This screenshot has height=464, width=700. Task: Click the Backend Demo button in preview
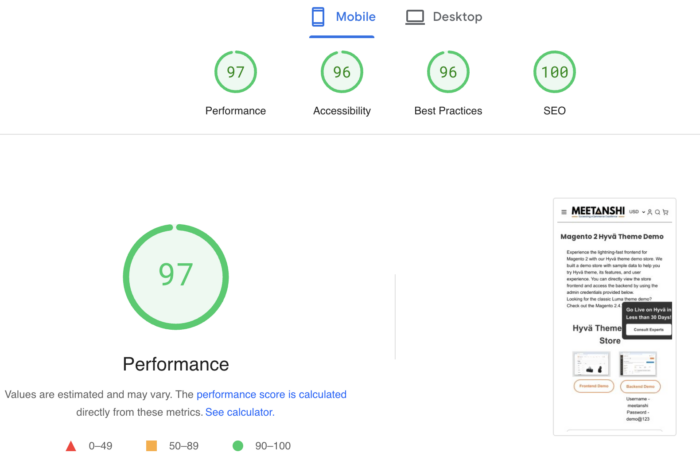[640, 386]
